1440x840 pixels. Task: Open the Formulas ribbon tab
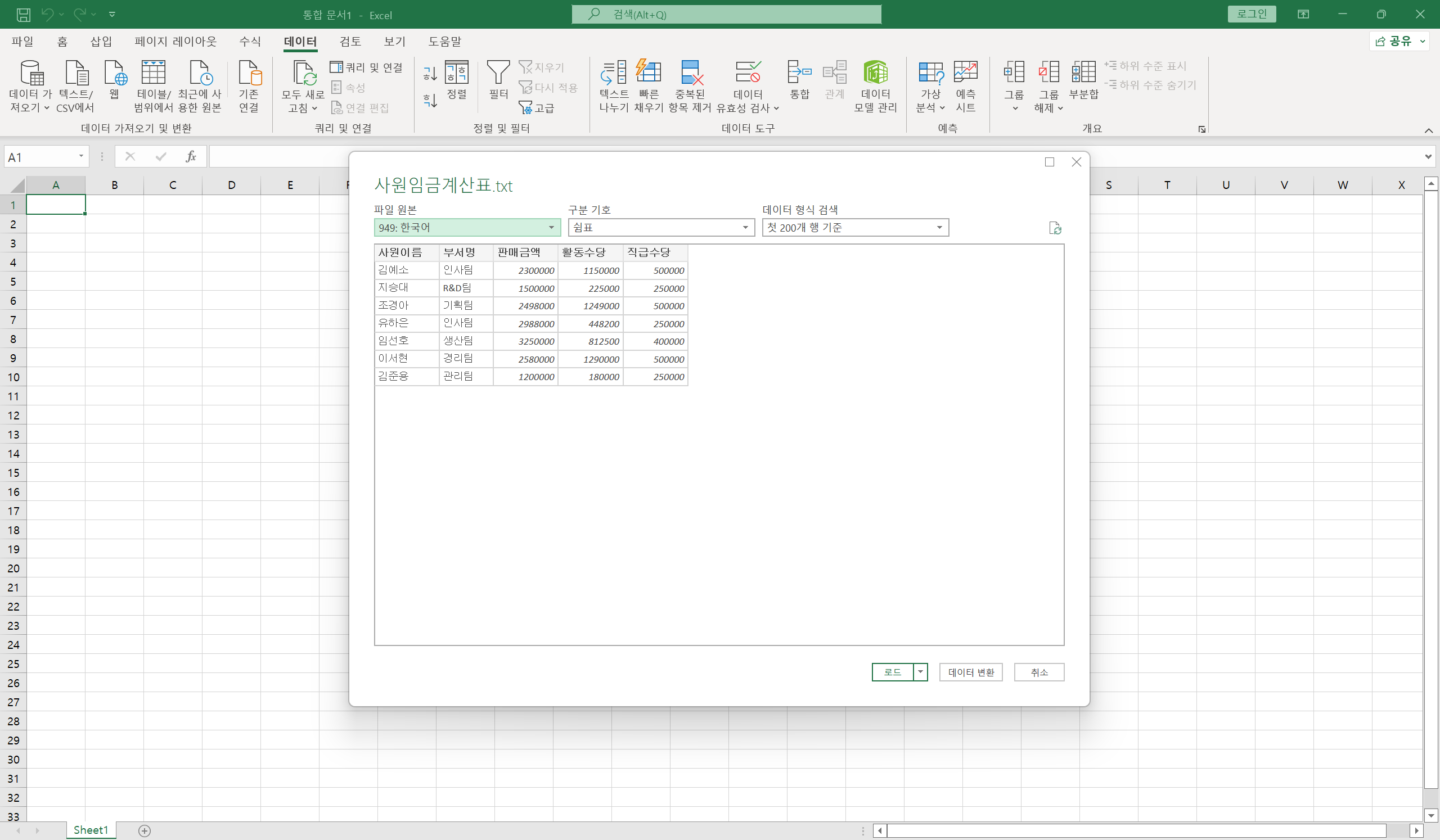[x=250, y=41]
